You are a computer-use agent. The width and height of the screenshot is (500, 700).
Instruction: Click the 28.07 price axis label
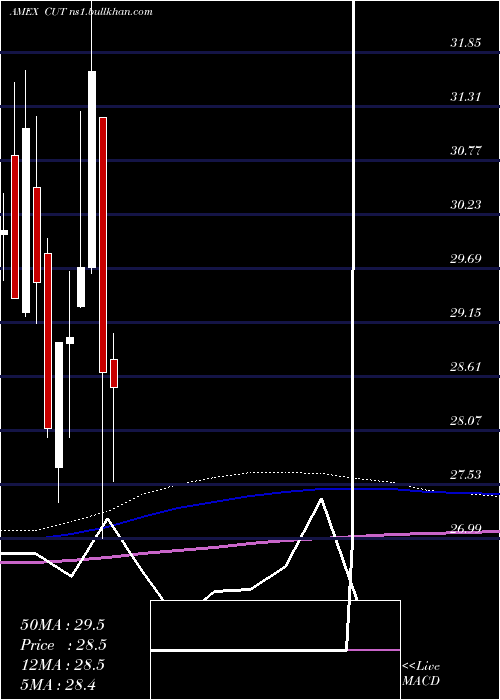coord(466,421)
